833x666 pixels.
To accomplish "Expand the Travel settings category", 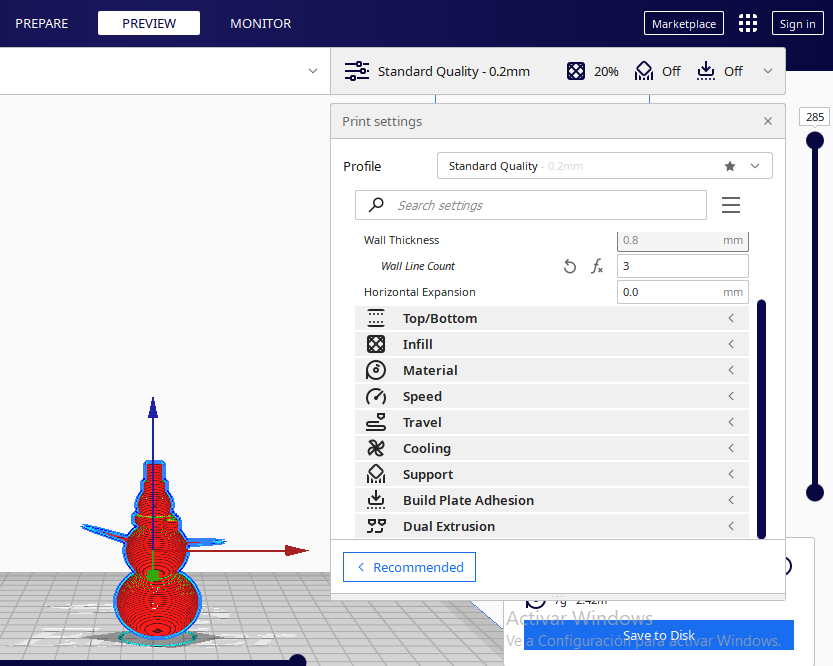I will [x=551, y=422].
